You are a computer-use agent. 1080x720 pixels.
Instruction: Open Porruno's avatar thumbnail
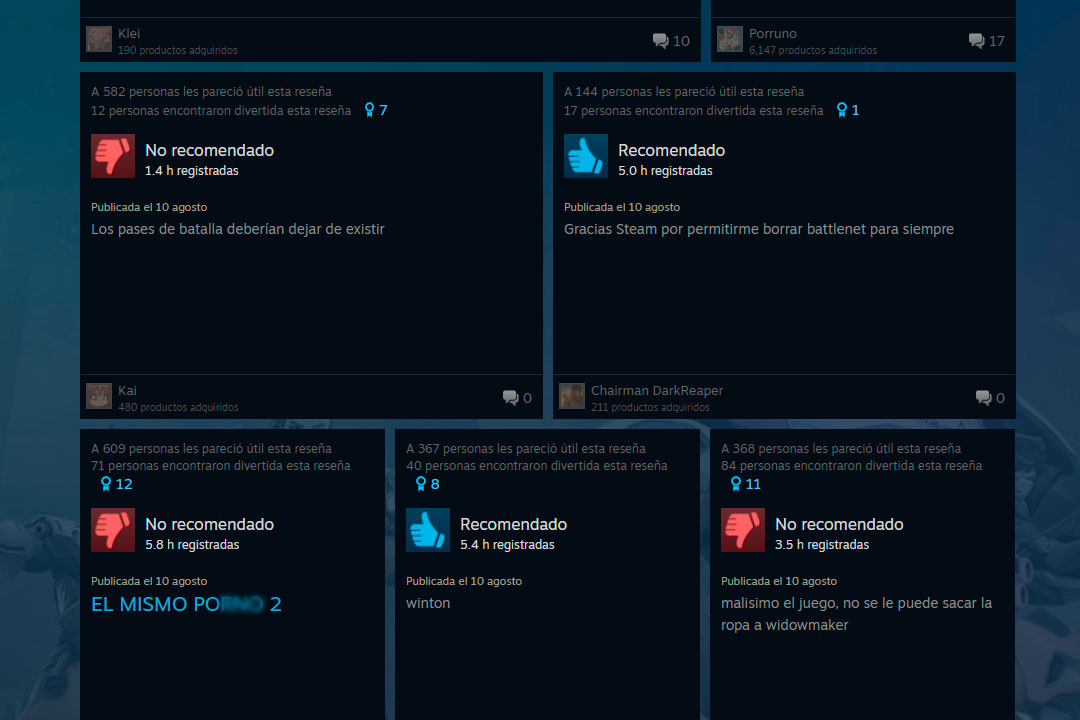click(729, 39)
